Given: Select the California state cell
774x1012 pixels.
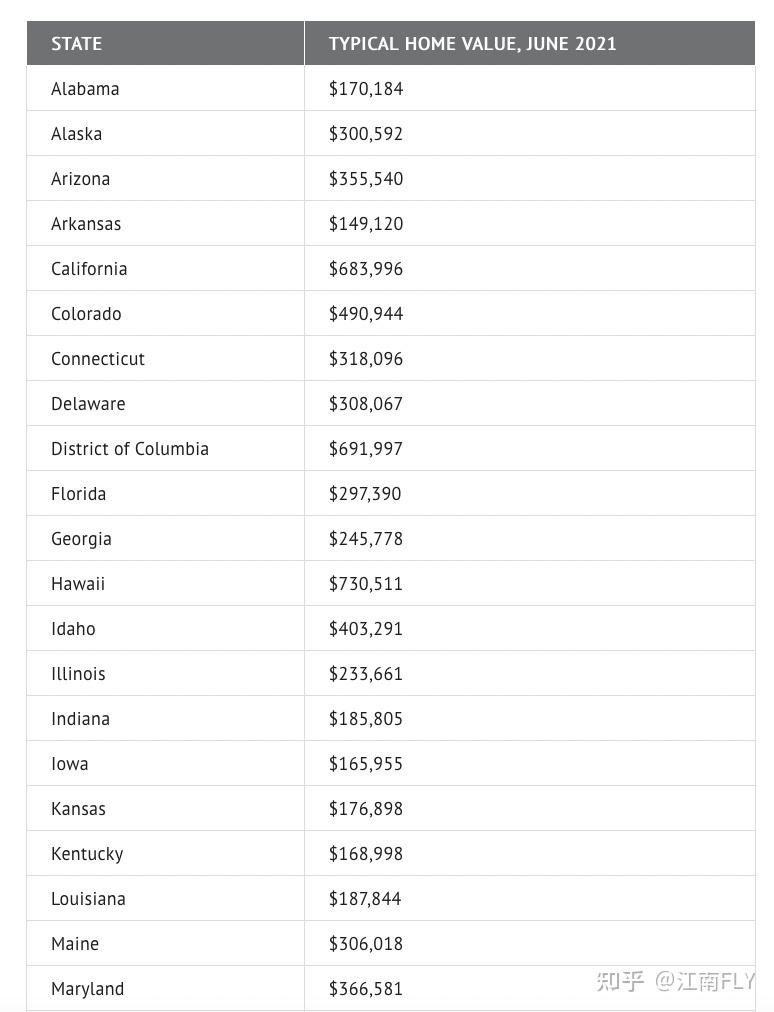Looking at the screenshot, I should pyautogui.click(x=89, y=269).
